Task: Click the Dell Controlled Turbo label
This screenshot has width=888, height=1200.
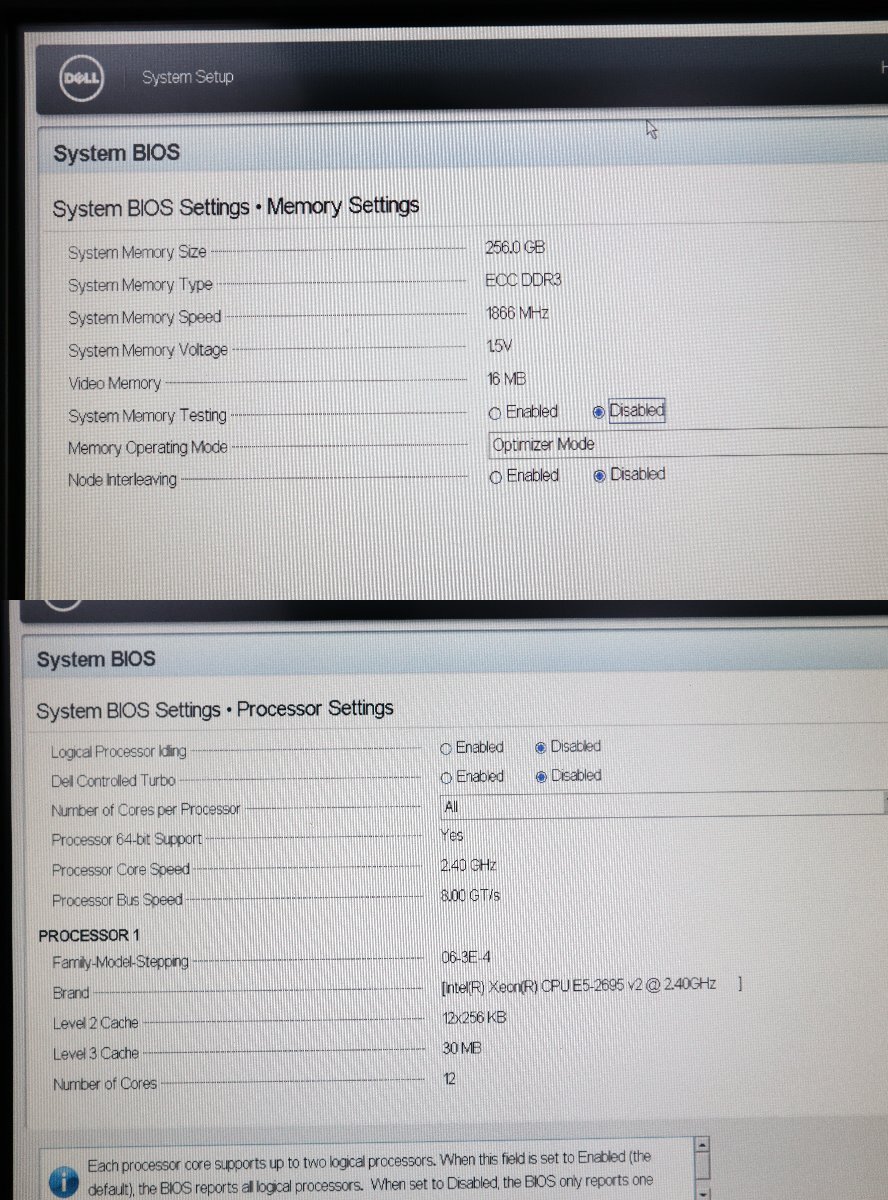Action: point(113,781)
